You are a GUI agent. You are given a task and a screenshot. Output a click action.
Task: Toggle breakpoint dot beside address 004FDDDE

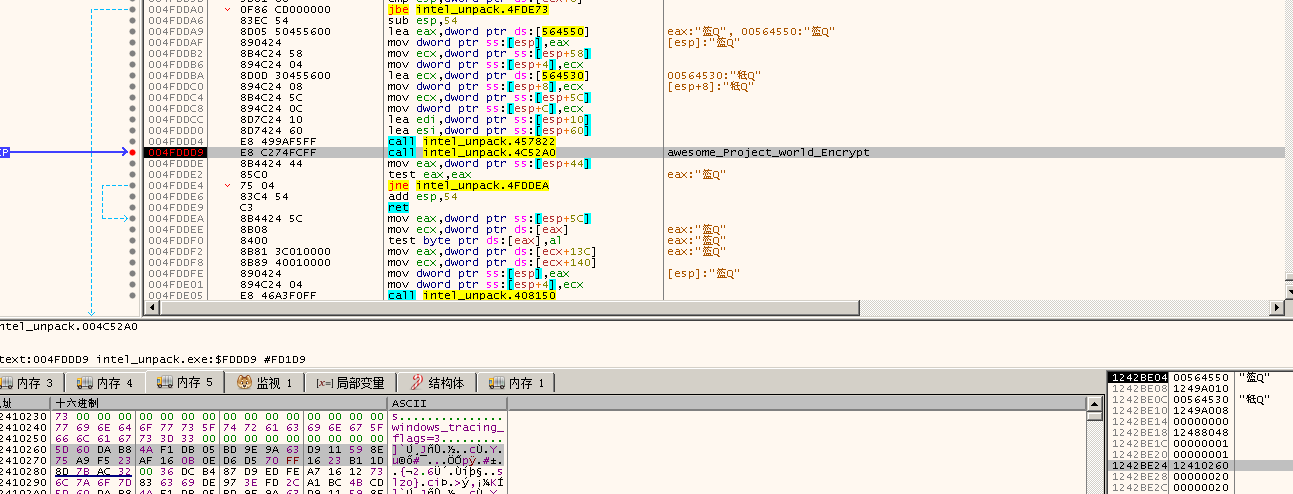tap(133, 164)
